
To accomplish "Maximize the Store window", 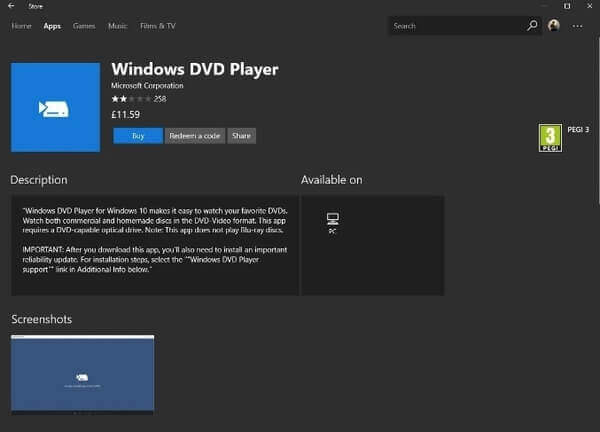I will click(x=567, y=6).
